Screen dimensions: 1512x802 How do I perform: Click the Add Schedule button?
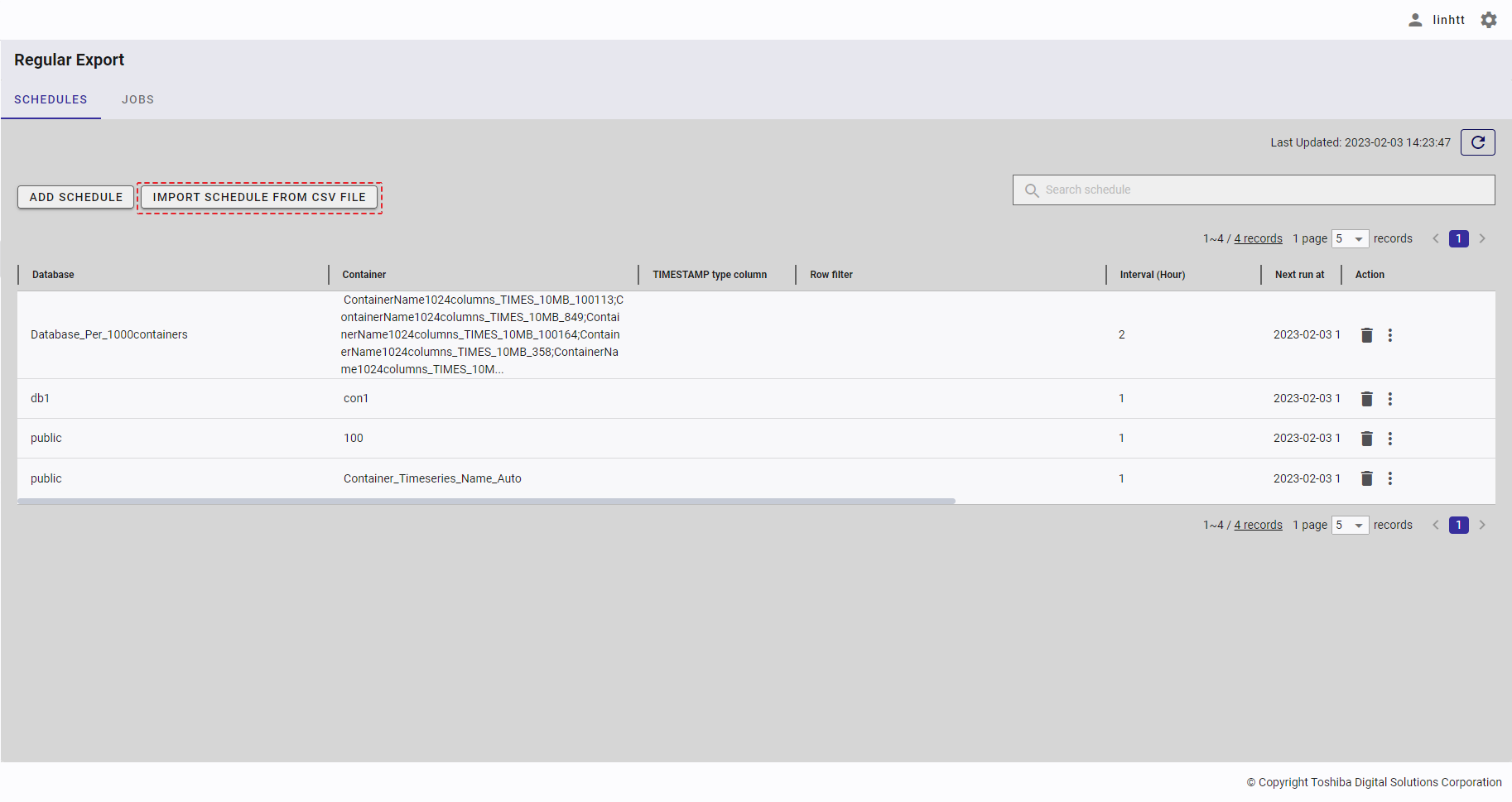click(76, 197)
